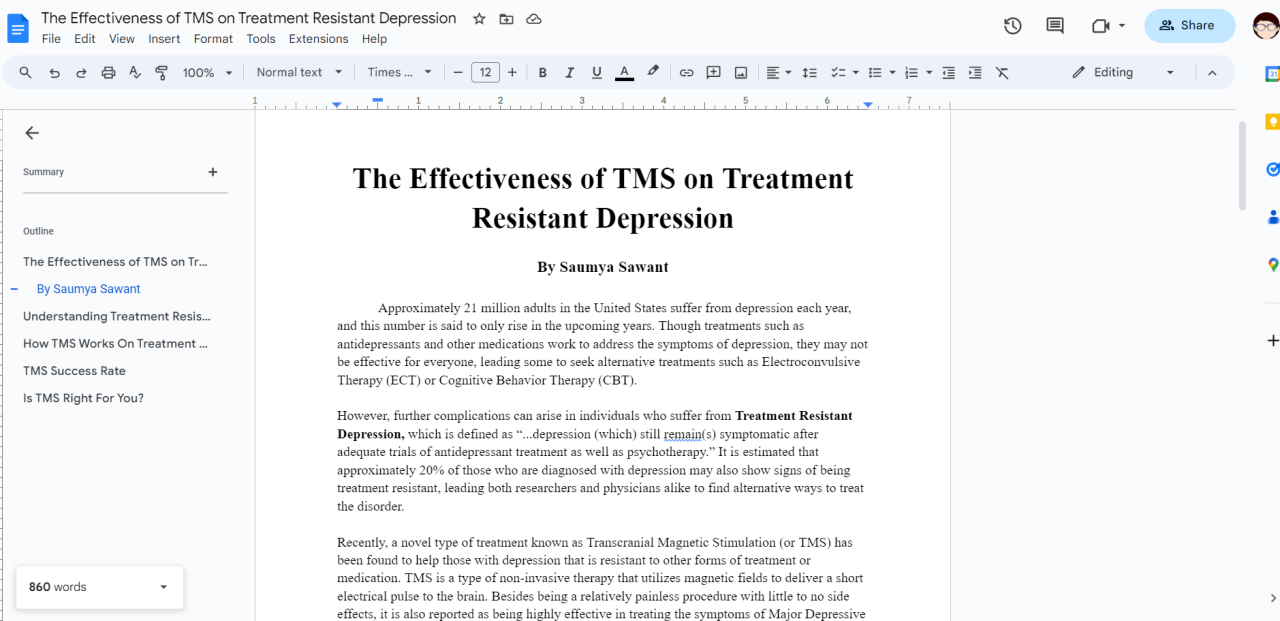
Task: Toggle bold formatting
Action: 543,73
